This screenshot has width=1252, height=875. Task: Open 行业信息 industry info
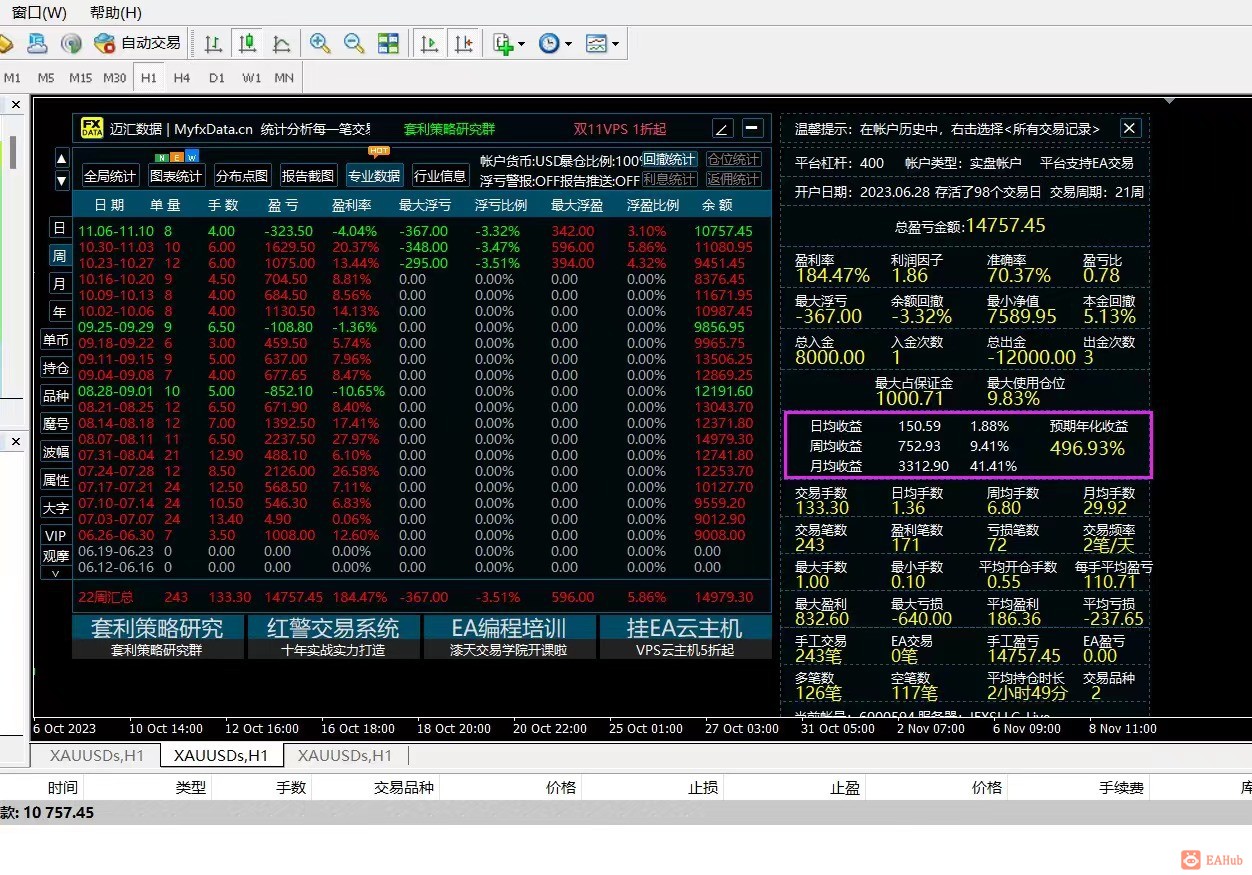tap(440, 176)
